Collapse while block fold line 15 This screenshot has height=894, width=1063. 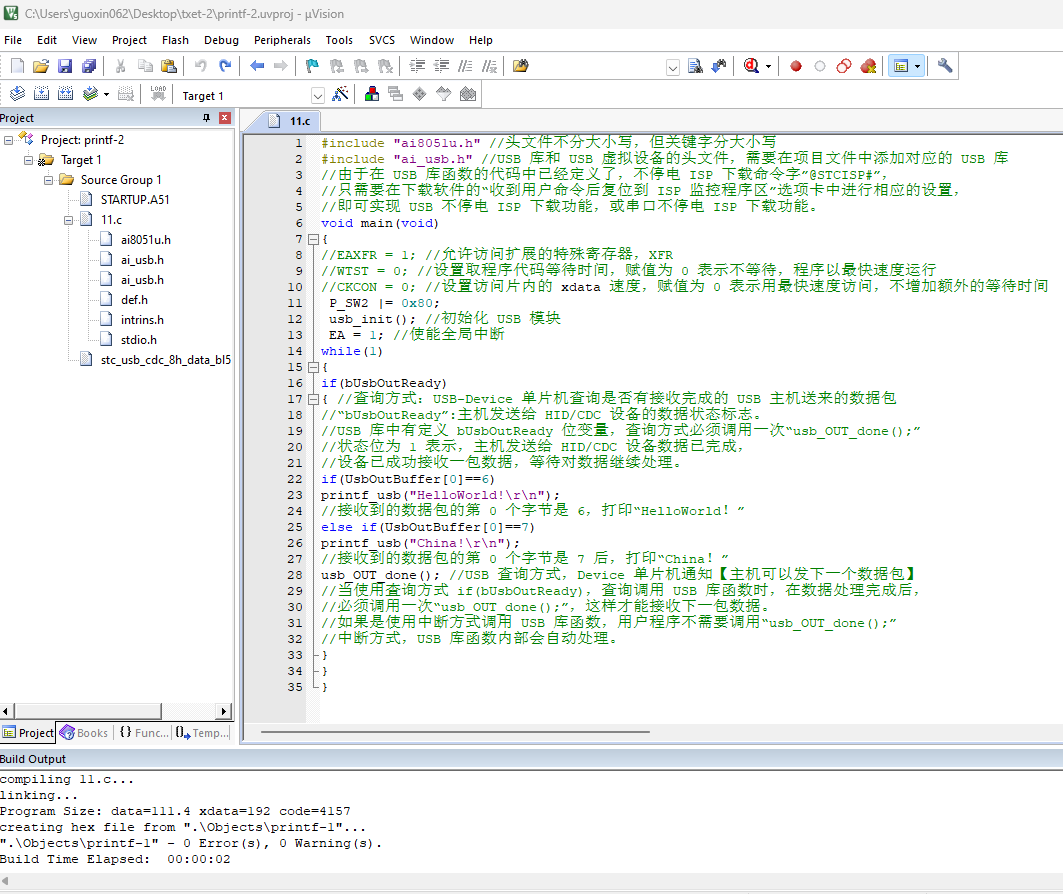click(313, 367)
